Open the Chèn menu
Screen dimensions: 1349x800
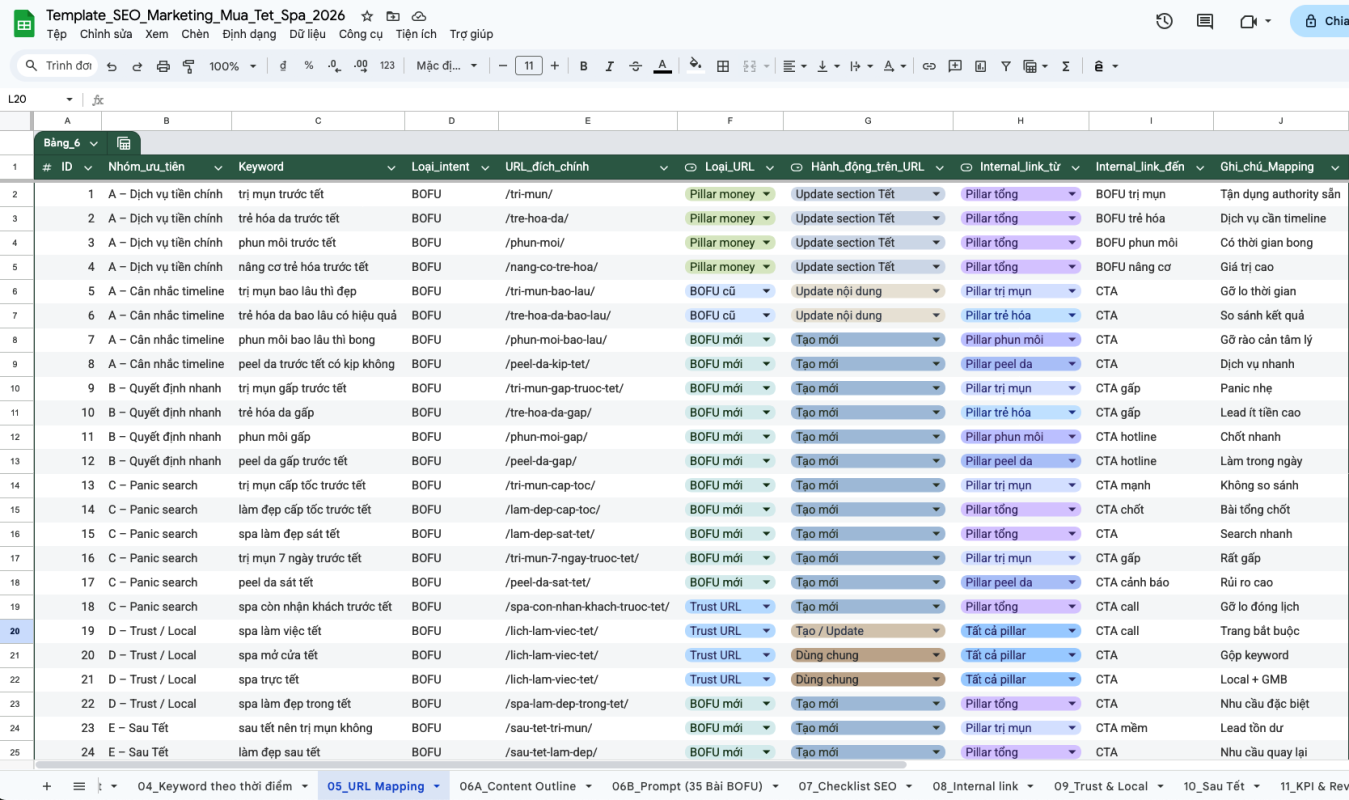click(x=195, y=34)
